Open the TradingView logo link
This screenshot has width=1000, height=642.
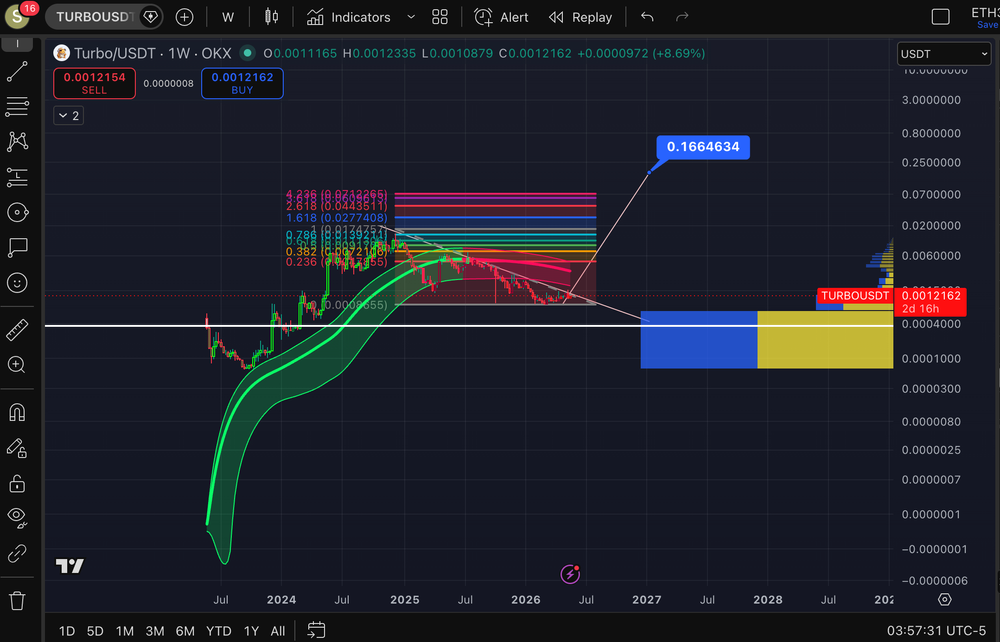coord(70,565)
